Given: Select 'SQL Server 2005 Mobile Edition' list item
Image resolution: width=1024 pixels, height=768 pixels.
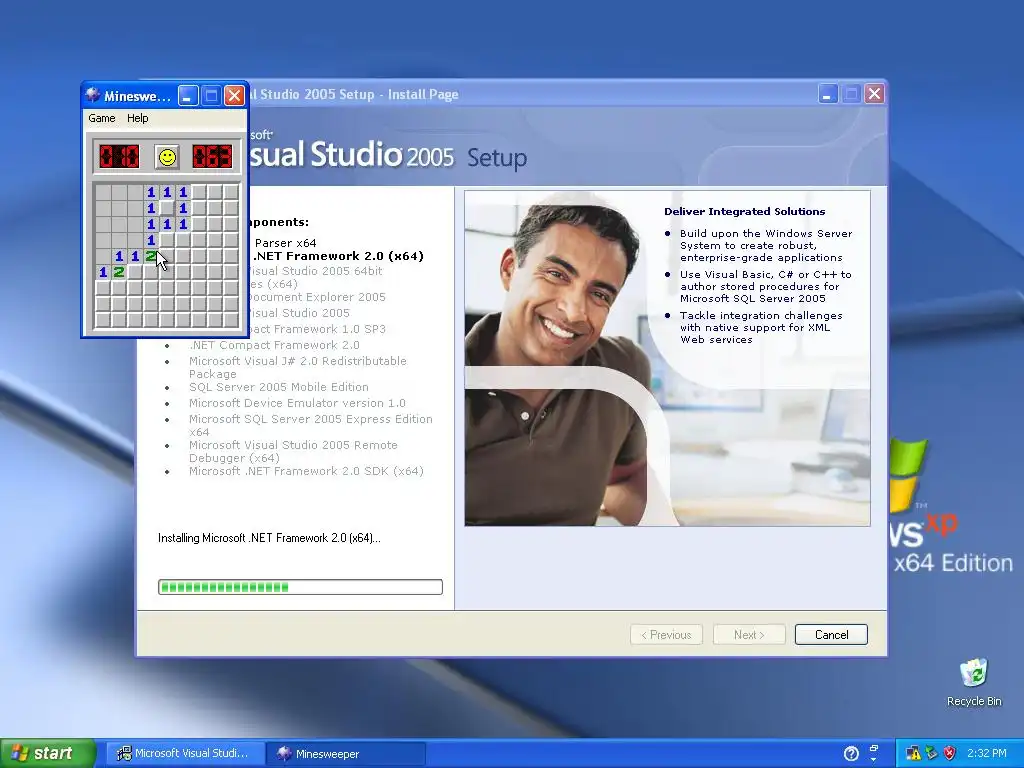Looking at the screenshot, I should (279, 387).
